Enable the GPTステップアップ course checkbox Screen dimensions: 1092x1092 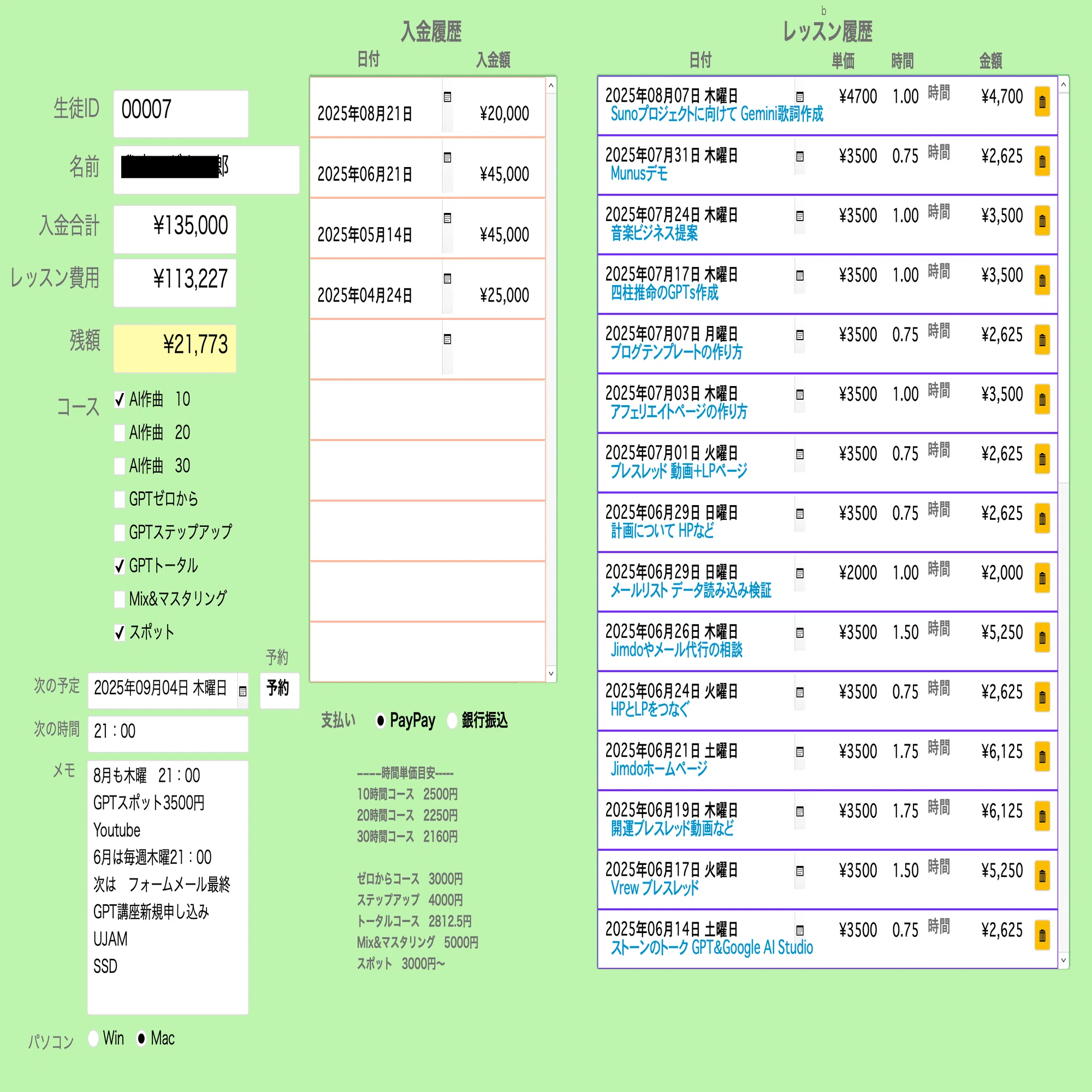[119, 532]
